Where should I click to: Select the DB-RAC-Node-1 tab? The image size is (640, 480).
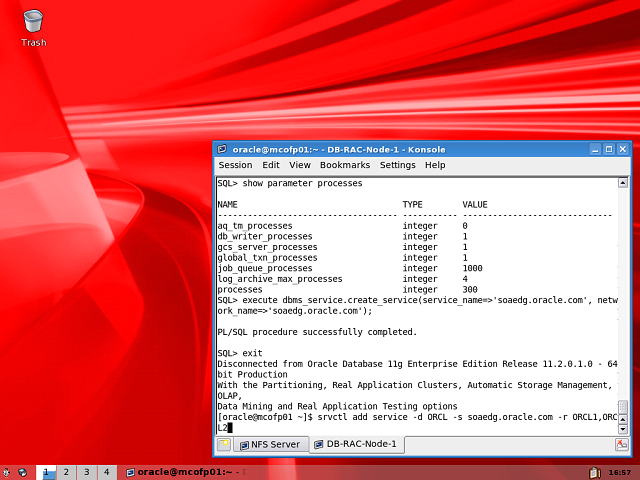354,444
